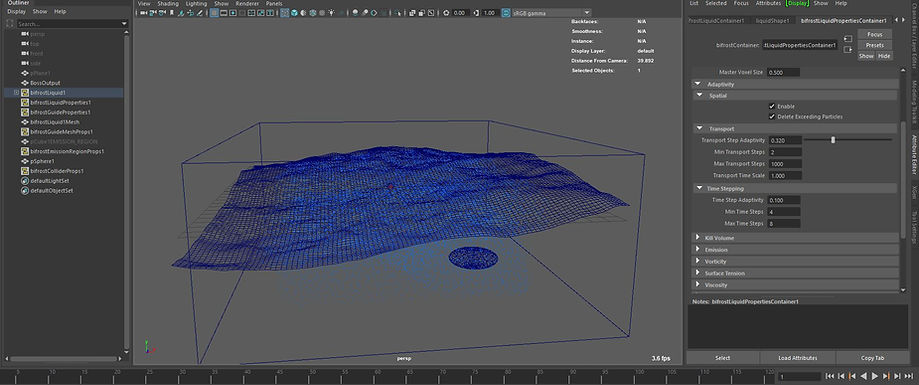This screenshot has height=385, width=919.
Task: Select bifrostLiquidProperties1 in Outliner
Action: (60, 103)
